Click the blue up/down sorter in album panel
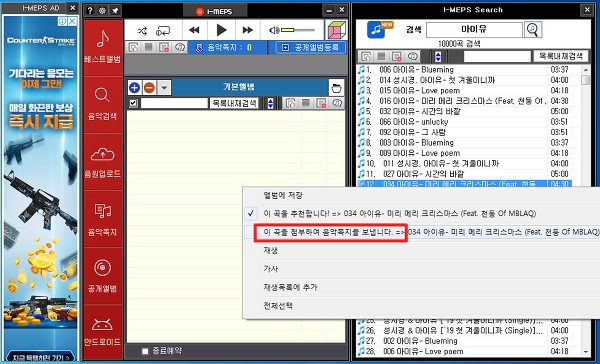Viewport: 600px width, 364px height. point(271,103)
